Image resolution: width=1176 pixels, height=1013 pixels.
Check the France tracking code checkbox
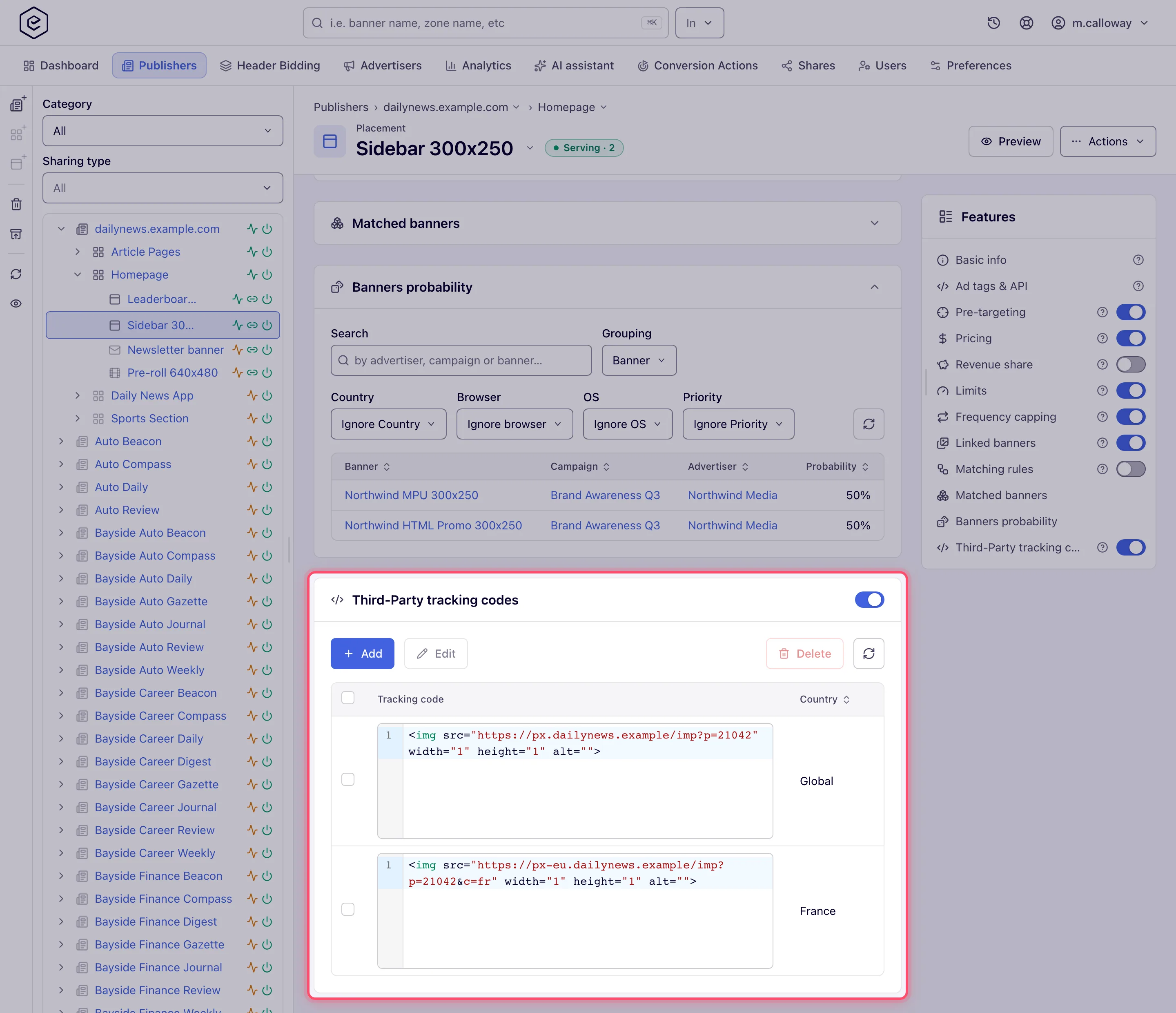coord(348,910)
